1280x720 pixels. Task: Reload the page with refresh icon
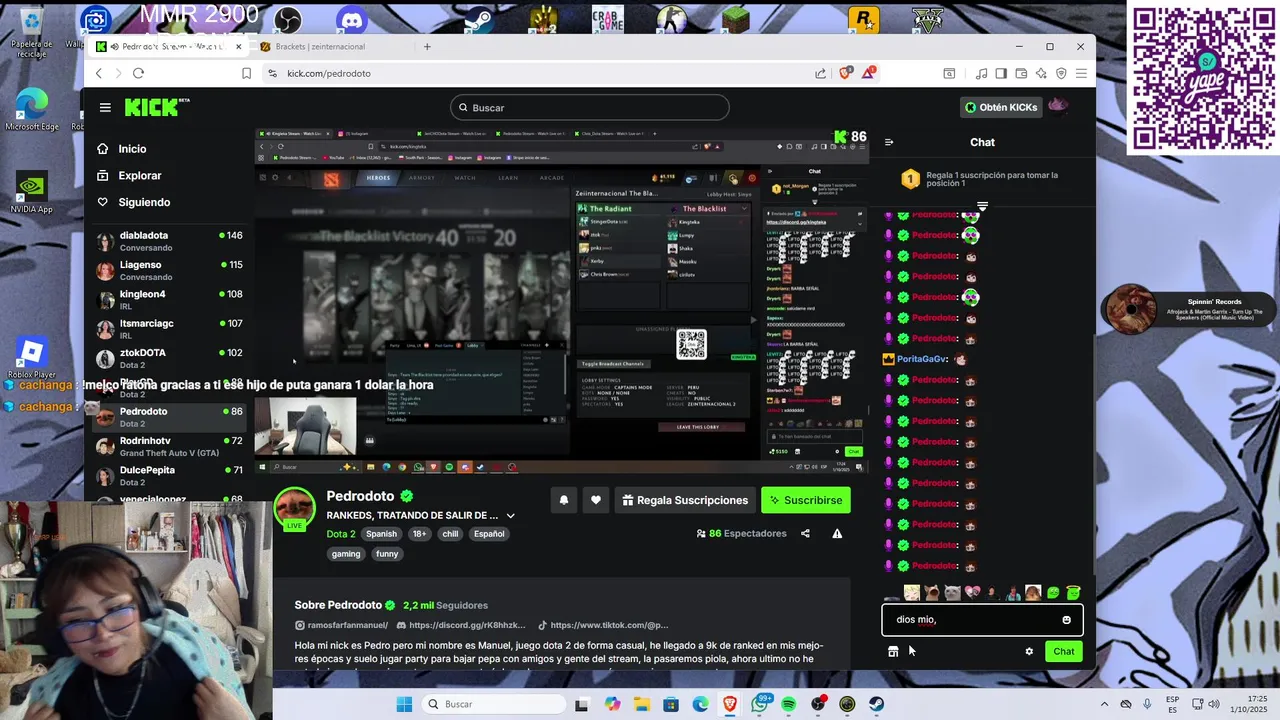138,73
